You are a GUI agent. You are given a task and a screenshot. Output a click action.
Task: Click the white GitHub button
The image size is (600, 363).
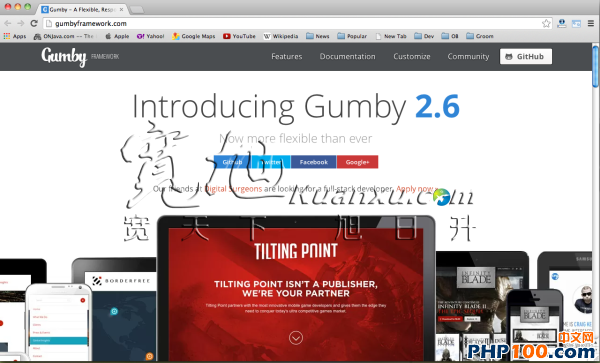click(x=526, y=56)
